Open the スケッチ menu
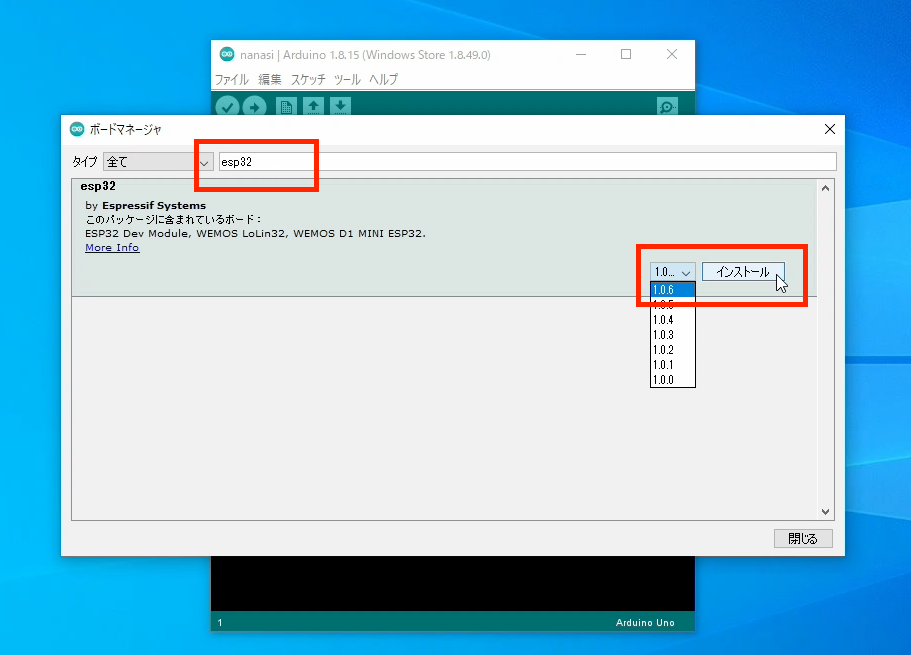 point(308,79)
